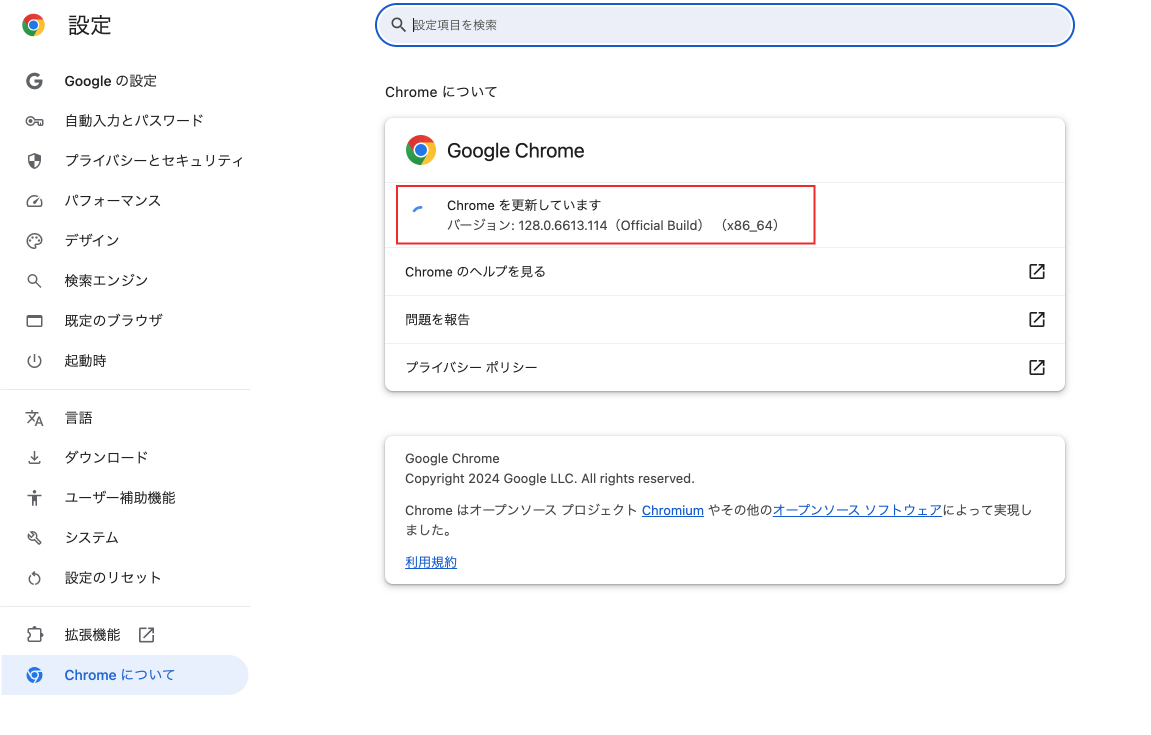This screenshot has height=735, width=1151.
Task: Click the accessibility figure icon for ユーザー補助機能
Action: coord(35,498)
